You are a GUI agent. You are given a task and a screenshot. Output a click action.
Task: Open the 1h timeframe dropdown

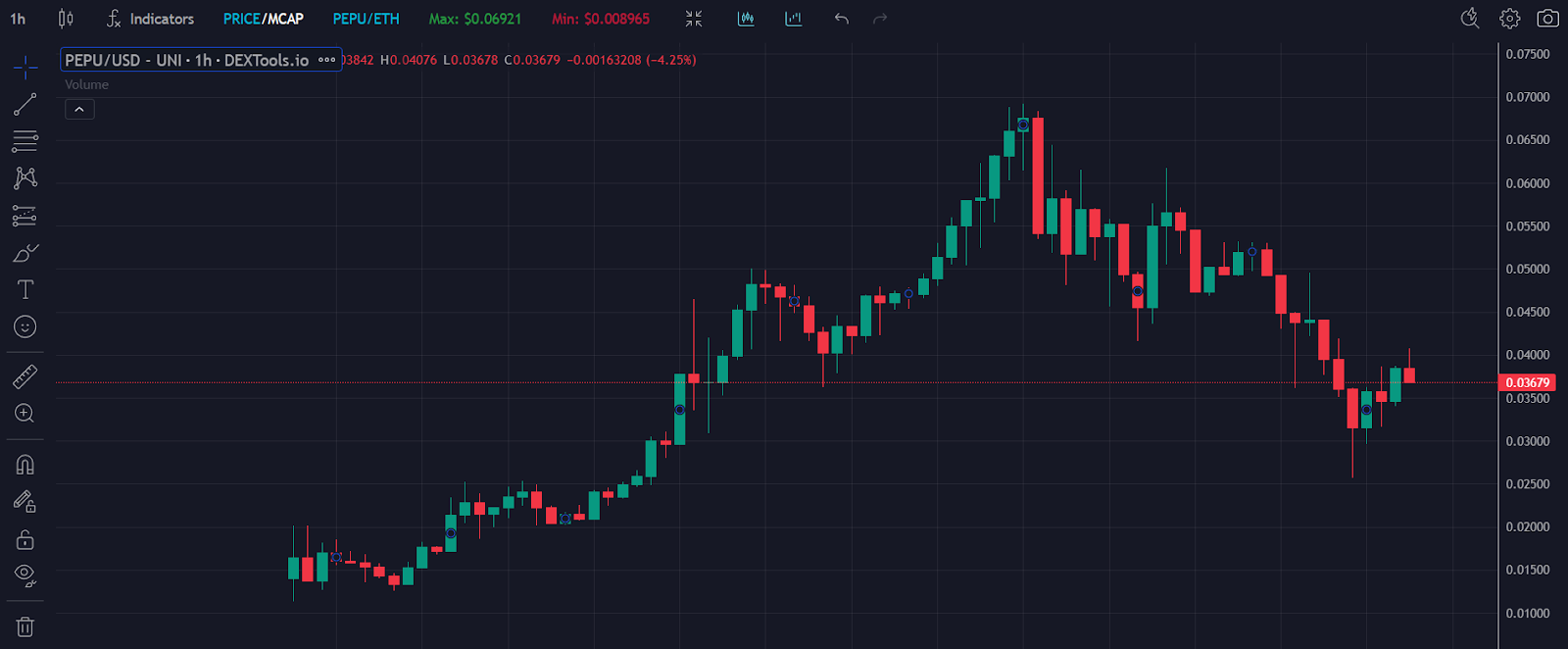click(18, 19)
